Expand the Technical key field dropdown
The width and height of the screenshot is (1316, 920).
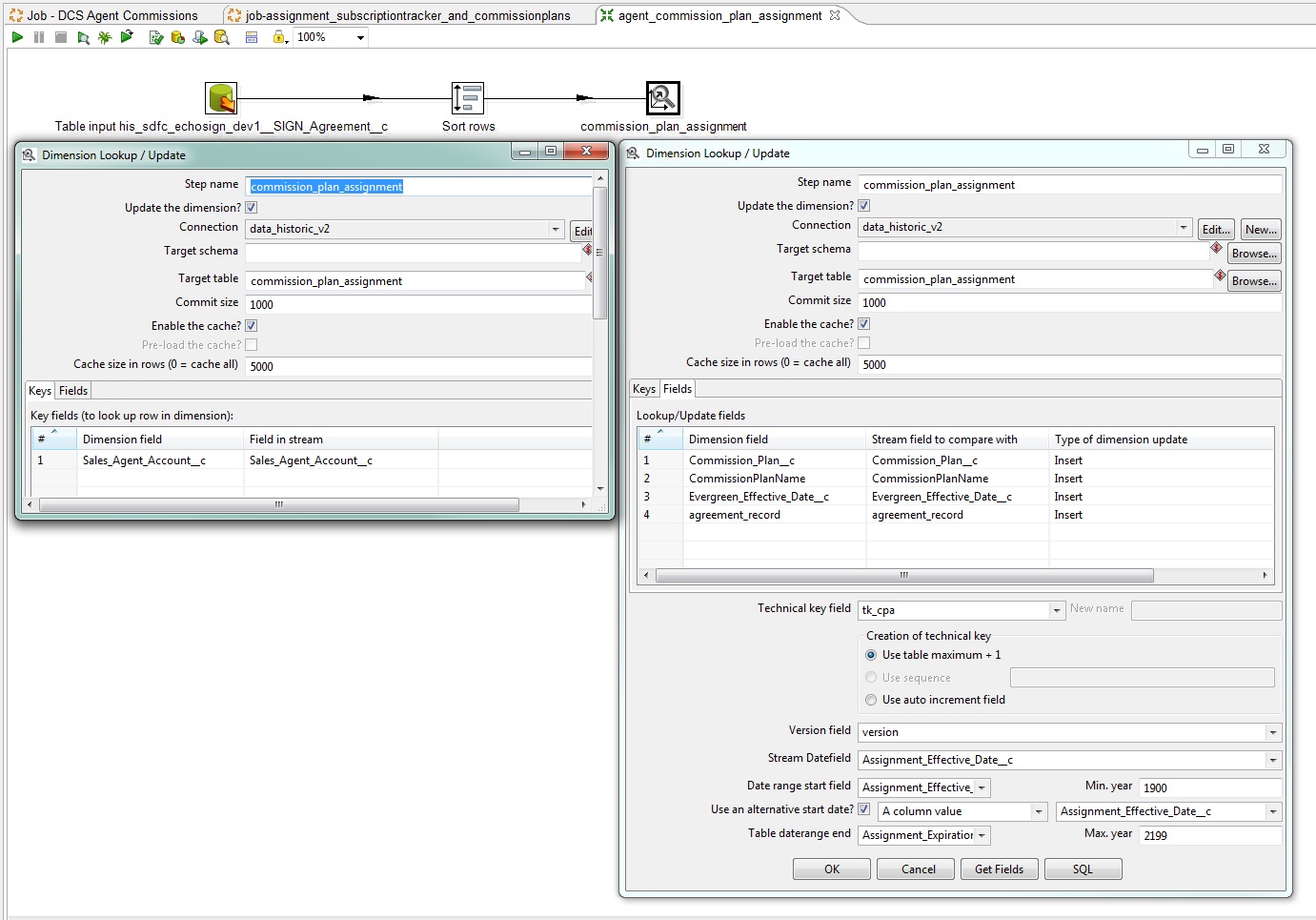coord(1057,610)
